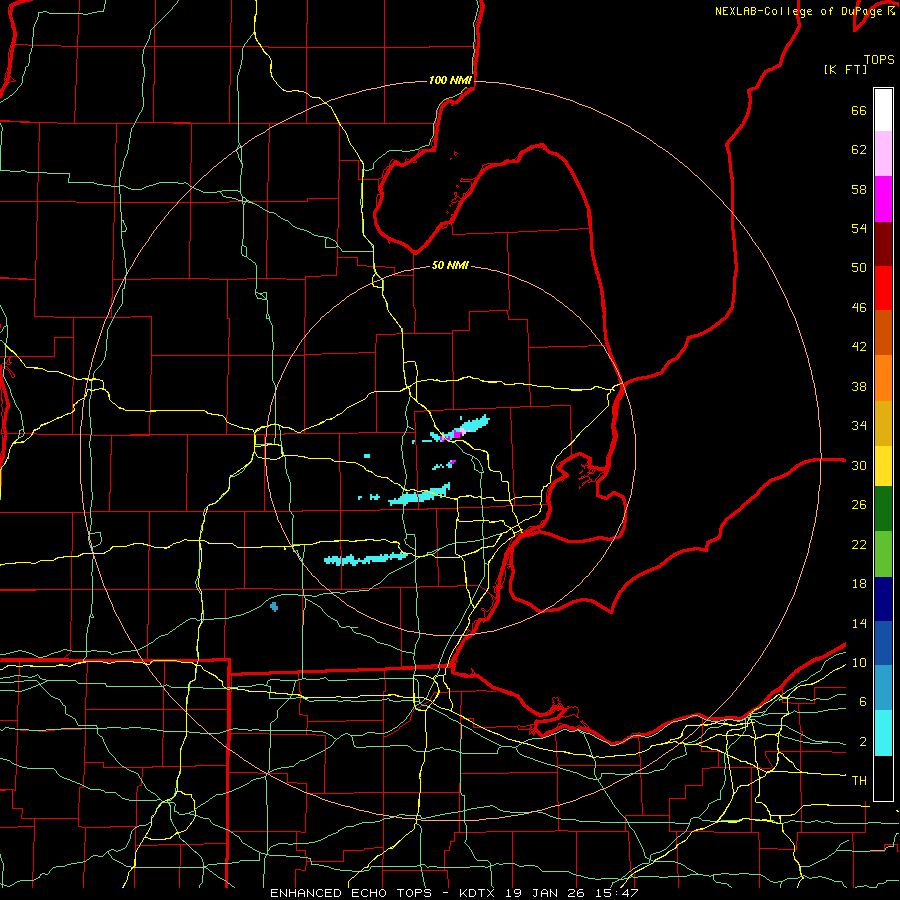The width and height of the screenshot is (900, 900).
Task: Click the 38 legend value
Action: (859, 386)
